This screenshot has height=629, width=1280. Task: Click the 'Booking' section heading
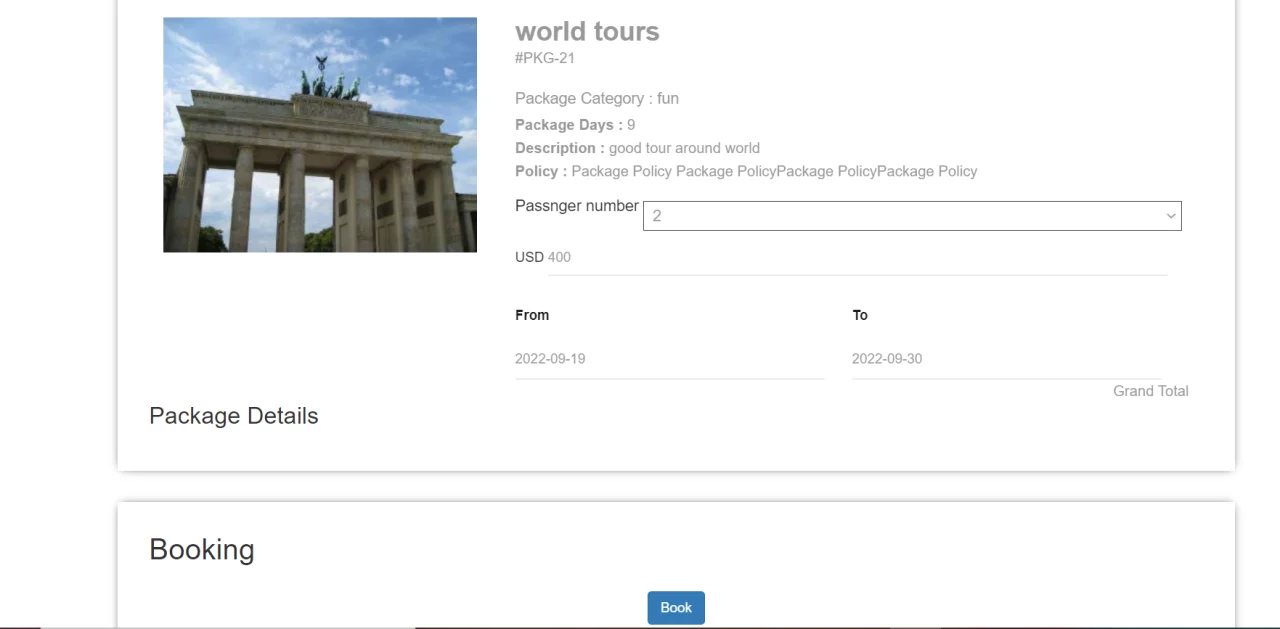coord(202,550)
